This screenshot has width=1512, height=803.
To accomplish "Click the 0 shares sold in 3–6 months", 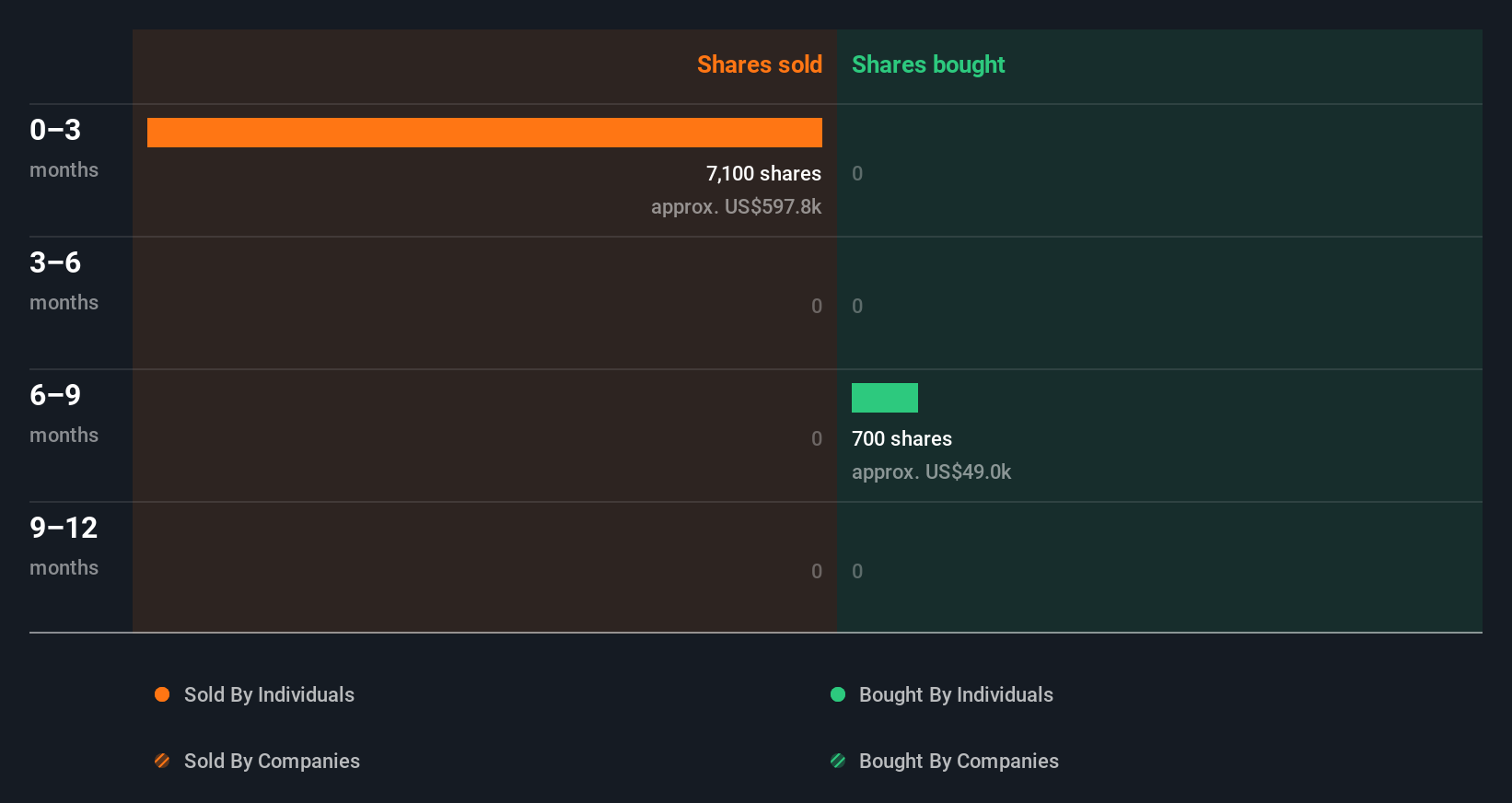I will pyautogui.click(x=817, y=306).
